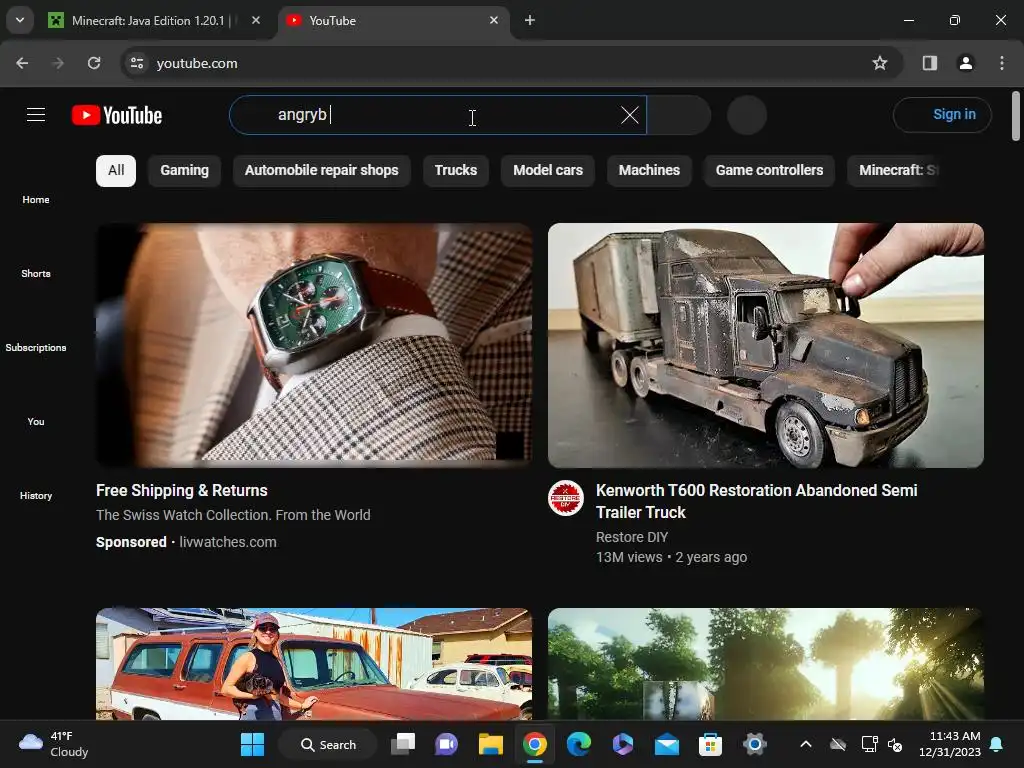Screen dimensions: 1024x768
Task: Open Windows taskbar Search box
Action: [x=328, y=744]
